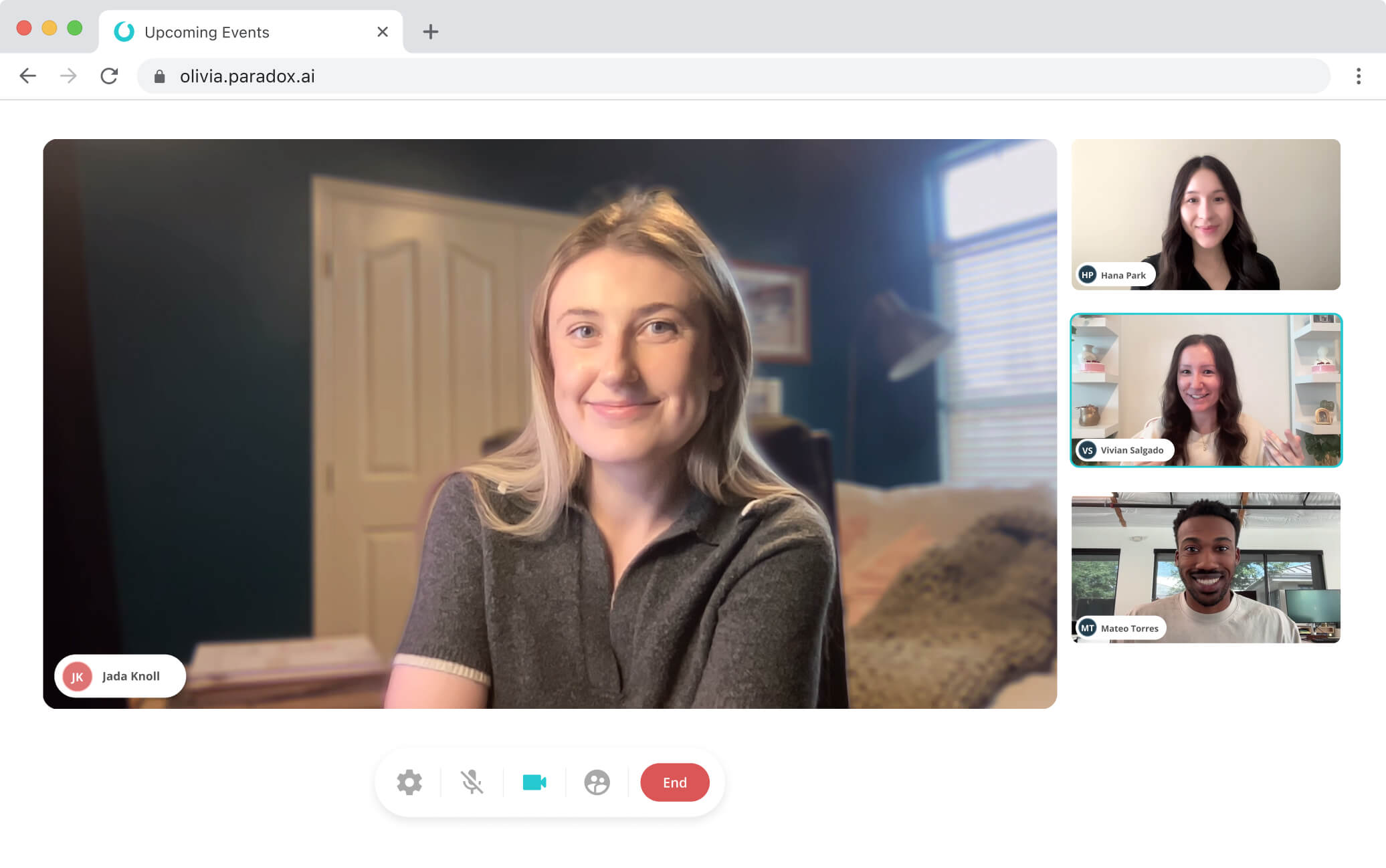Go back to the previous page
This screenshot has height=868, width=1386.
pyautogui.click(x=27, y=76)
